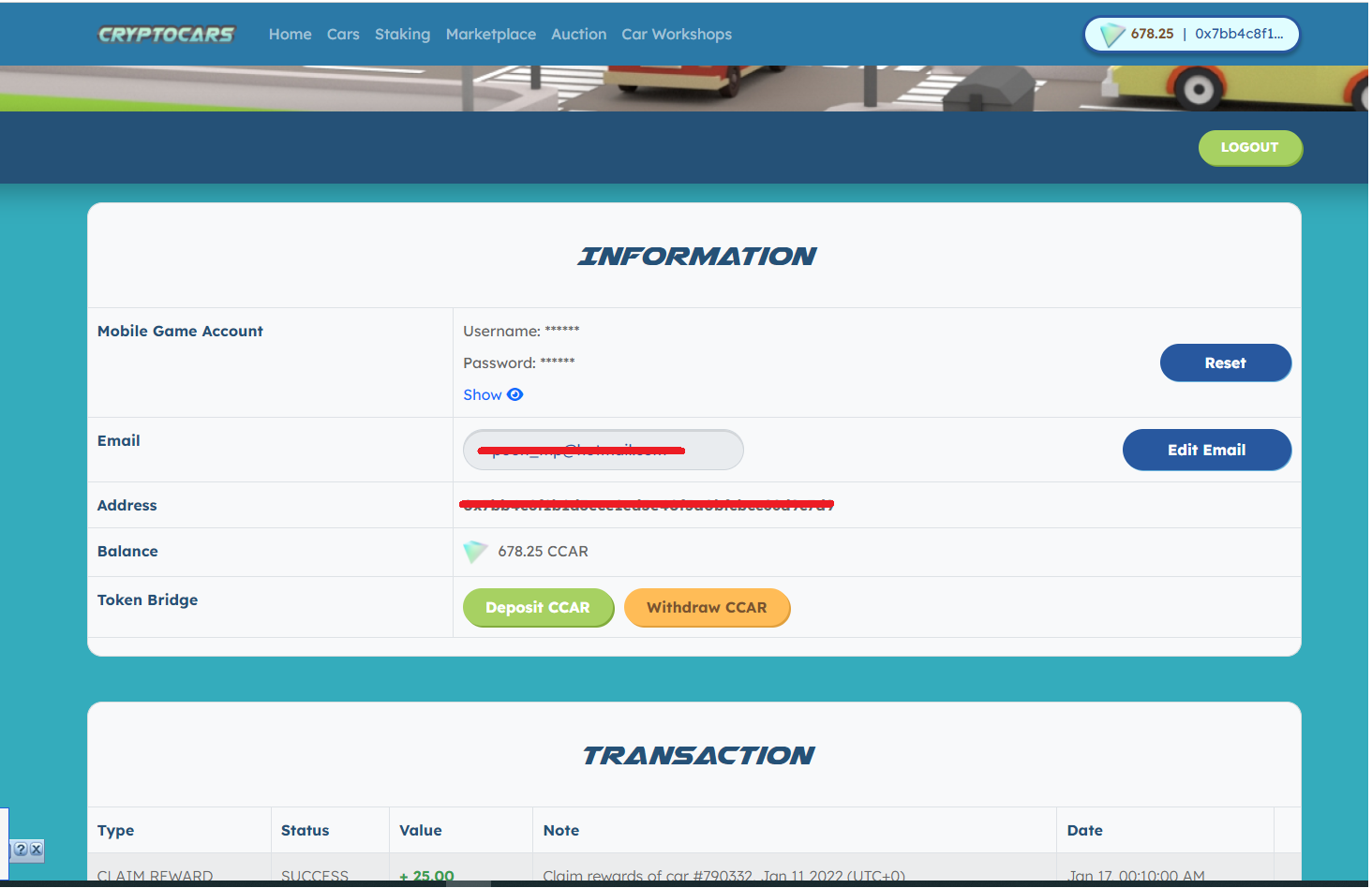1372x888 pixels.
Task: Click the Note column header
Action: click(x=561, y=830)
